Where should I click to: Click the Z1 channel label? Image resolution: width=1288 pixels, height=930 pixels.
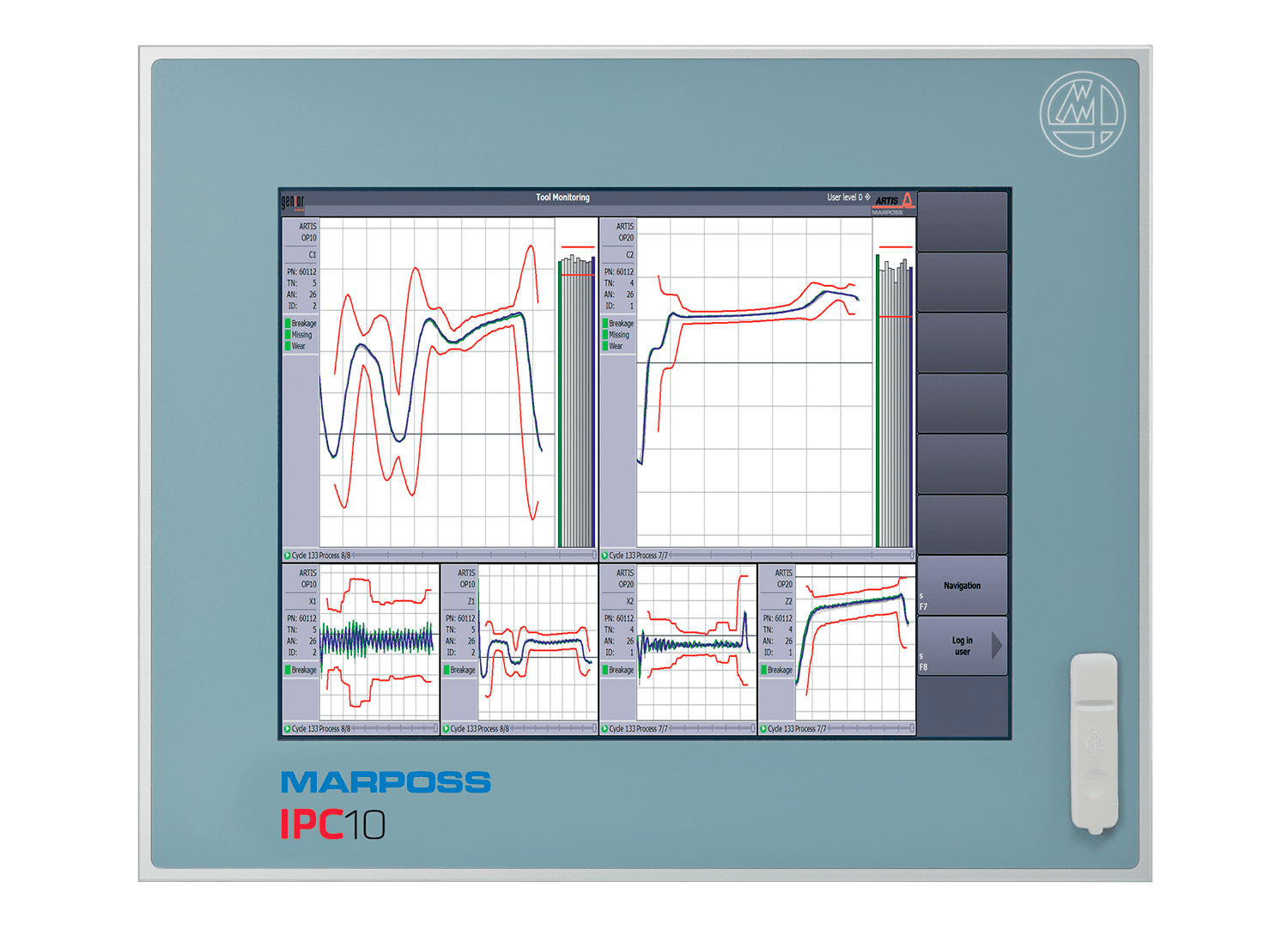pos(471,601)
